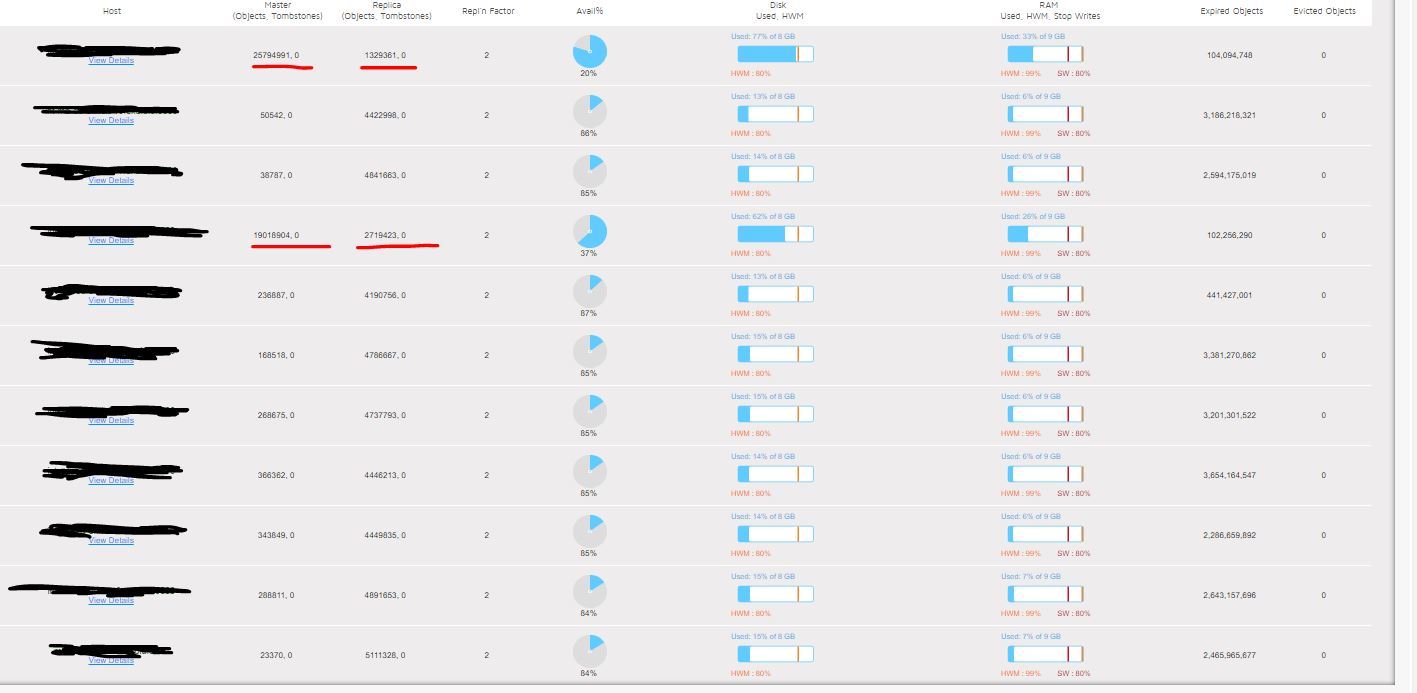The width and height of the screenshot is (1417, 693).
Task: Click the RAM bar in the 23370 row
Action: coord(1045,654)
